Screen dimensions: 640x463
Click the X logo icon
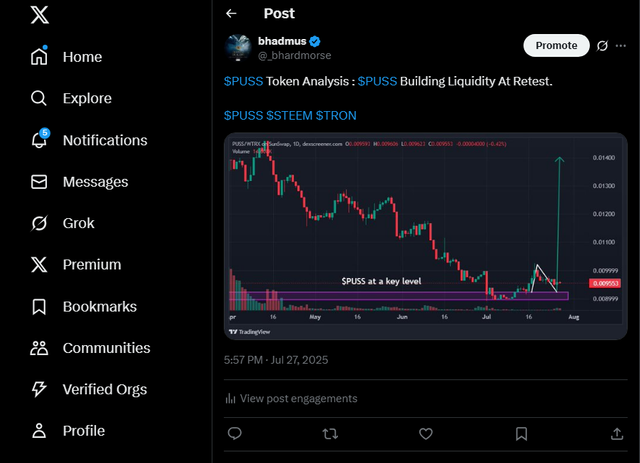click(x=40, y=15)
